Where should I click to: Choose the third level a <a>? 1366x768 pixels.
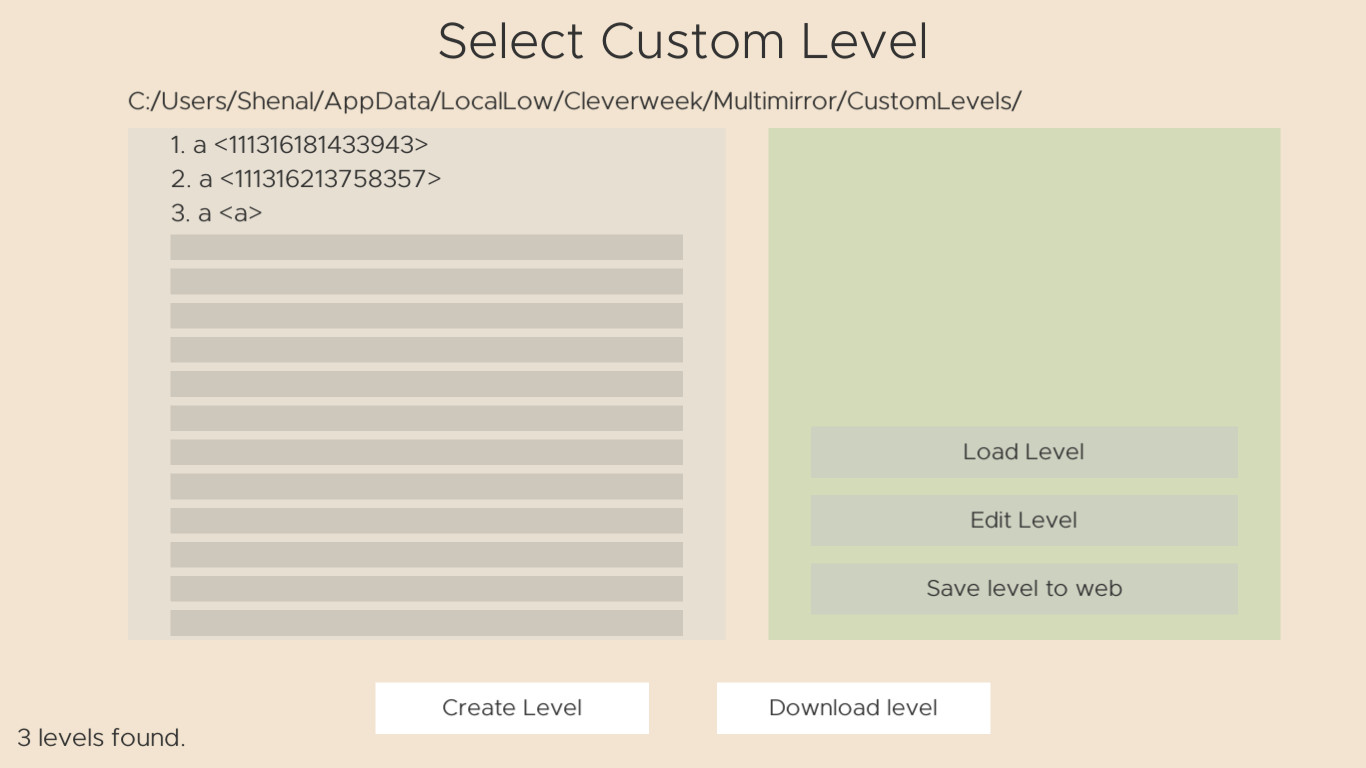pos(217,213)
